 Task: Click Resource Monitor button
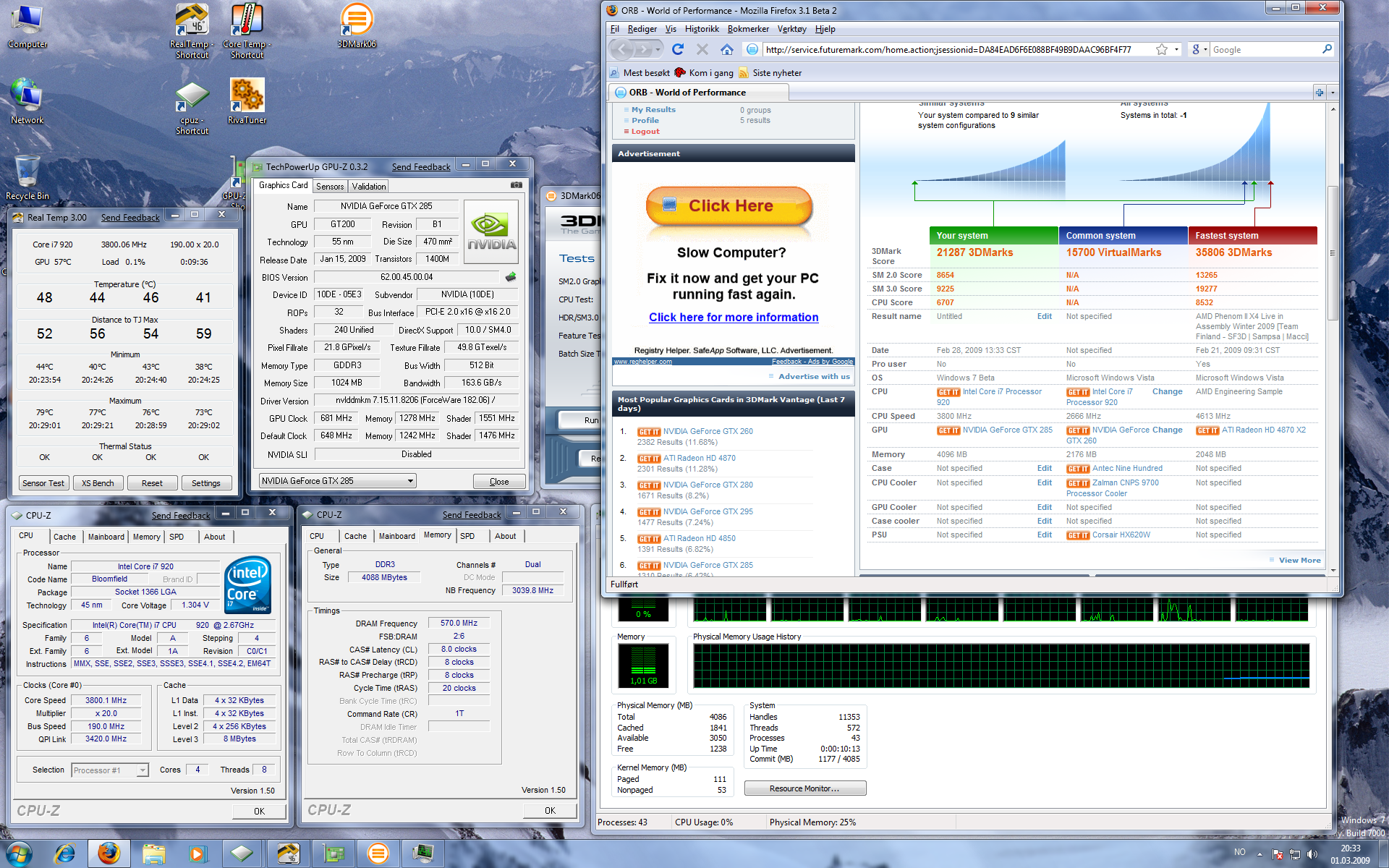(804, 788)
